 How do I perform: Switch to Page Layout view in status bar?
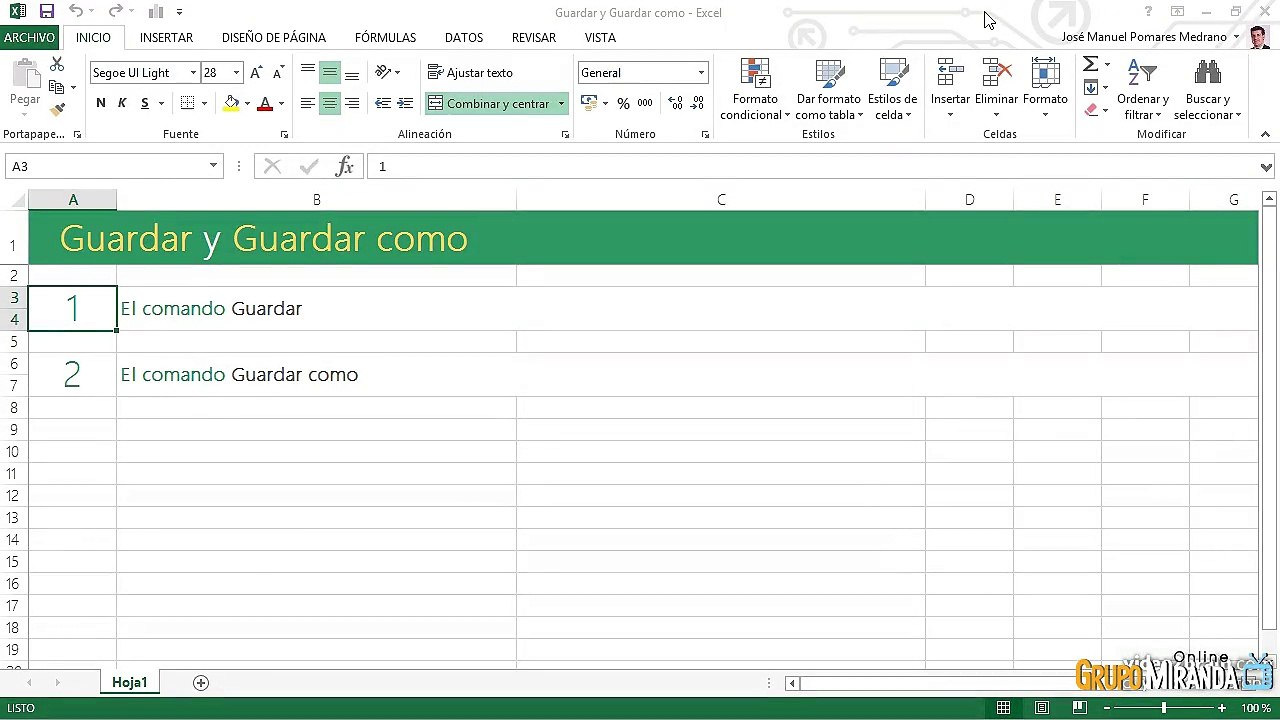[1041, 708]
